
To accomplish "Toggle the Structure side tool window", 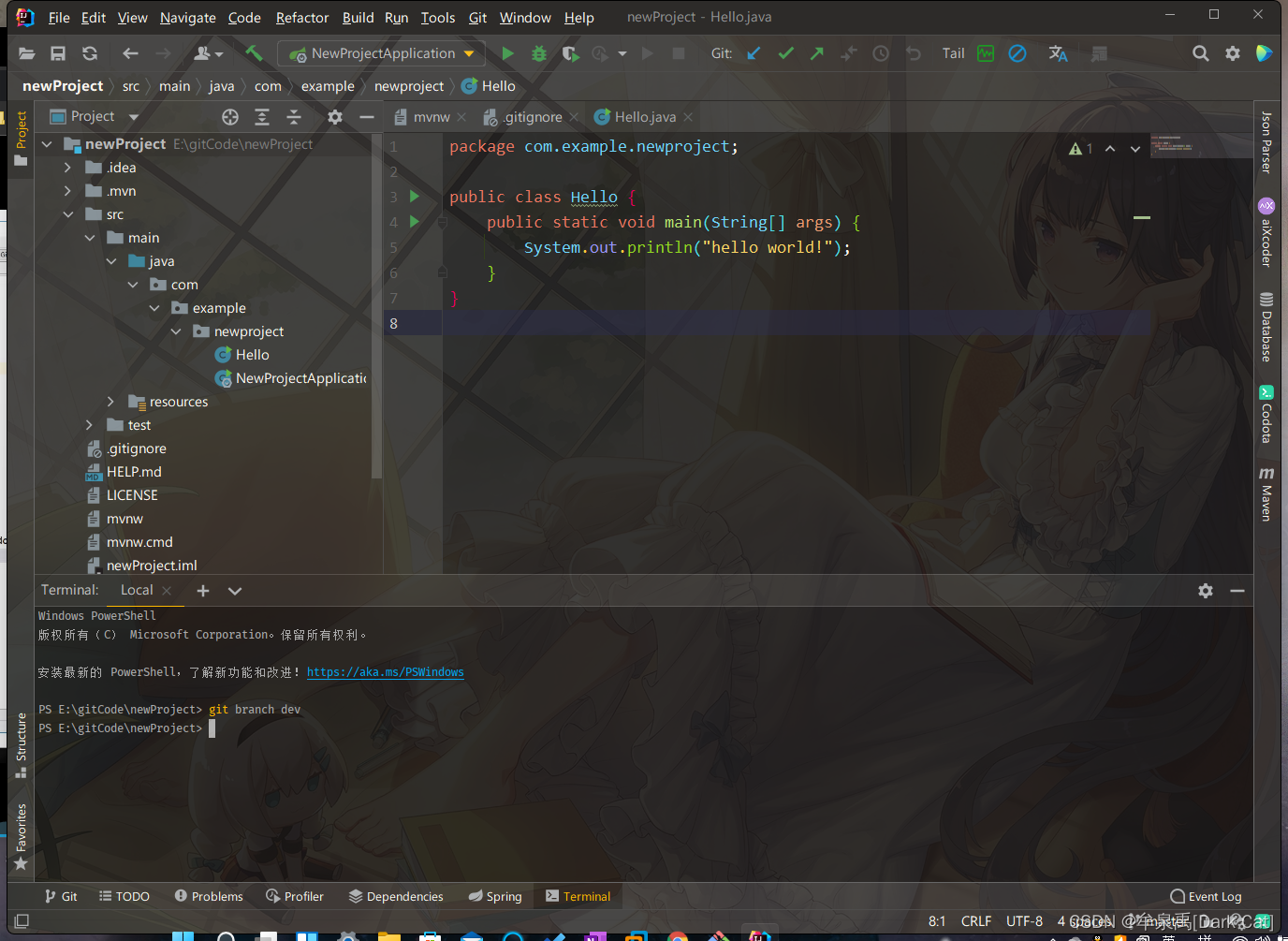I will tap(21, 745).
